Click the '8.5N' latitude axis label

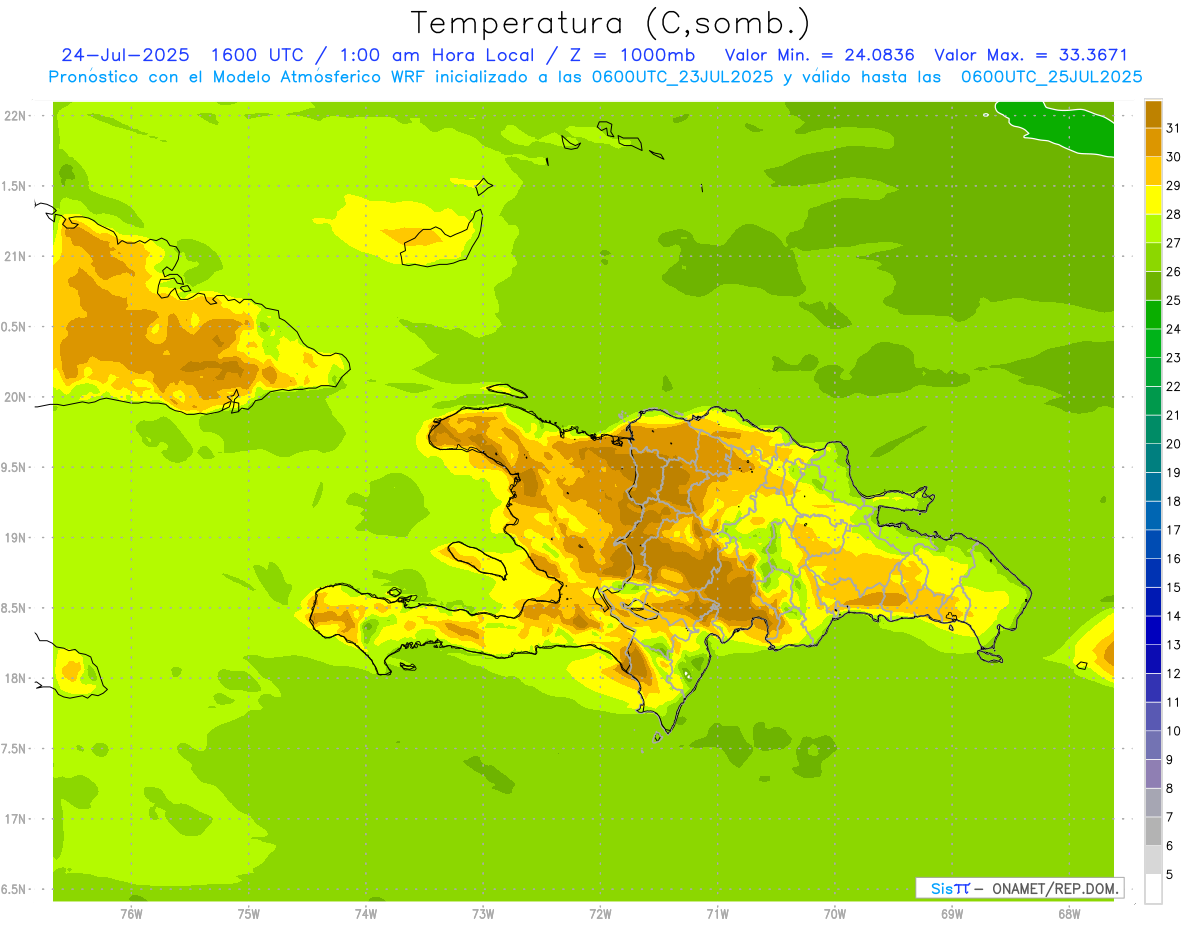click(15, 608)
